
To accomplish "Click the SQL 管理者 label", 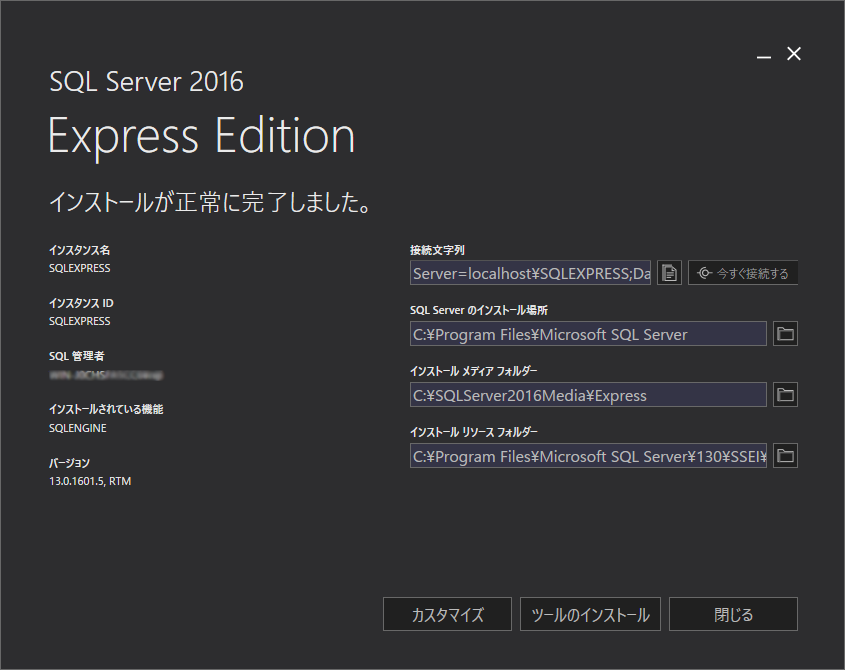I will pos(77,356).
